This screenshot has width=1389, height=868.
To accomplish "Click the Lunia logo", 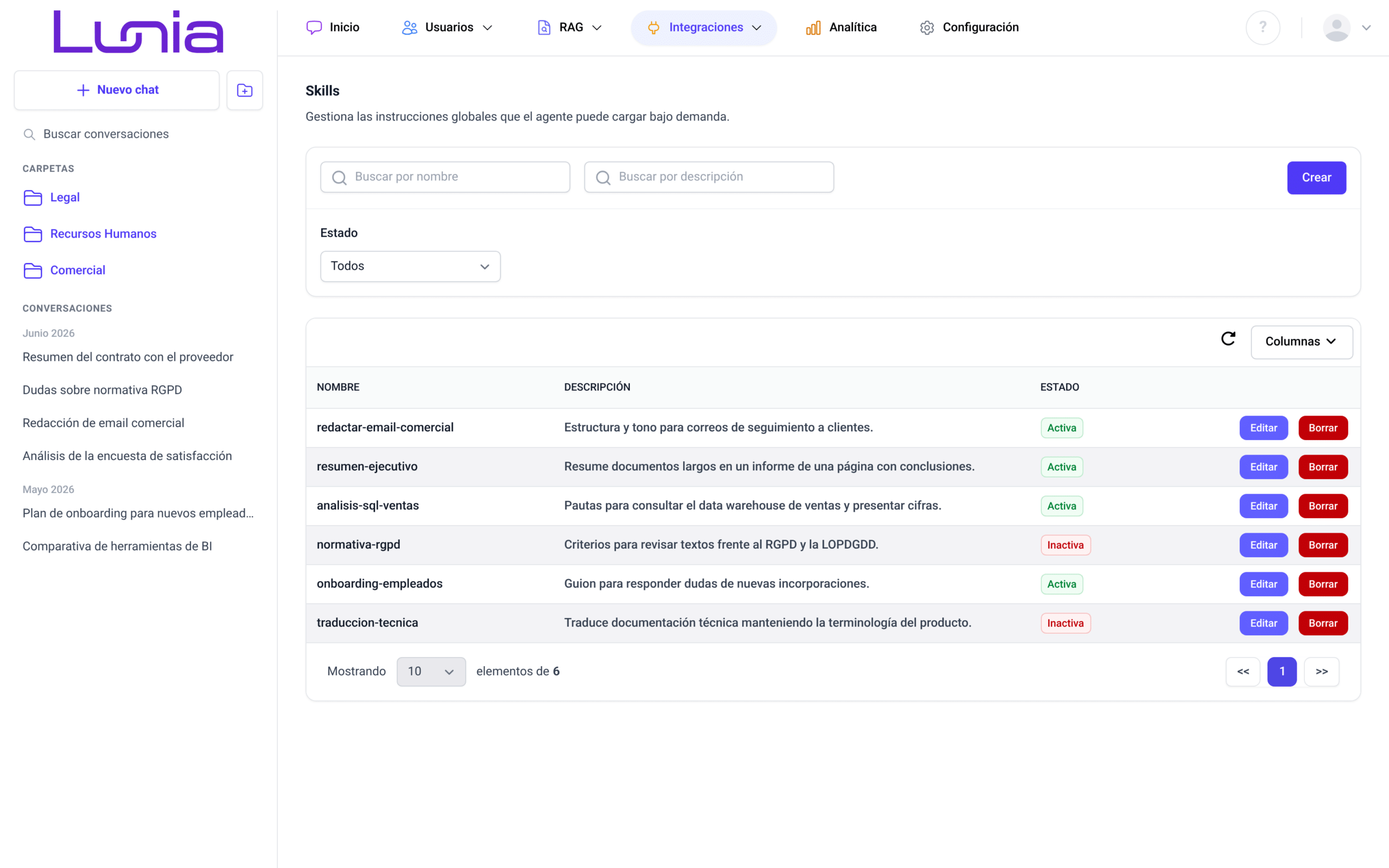I will click(x=138, y=31).
